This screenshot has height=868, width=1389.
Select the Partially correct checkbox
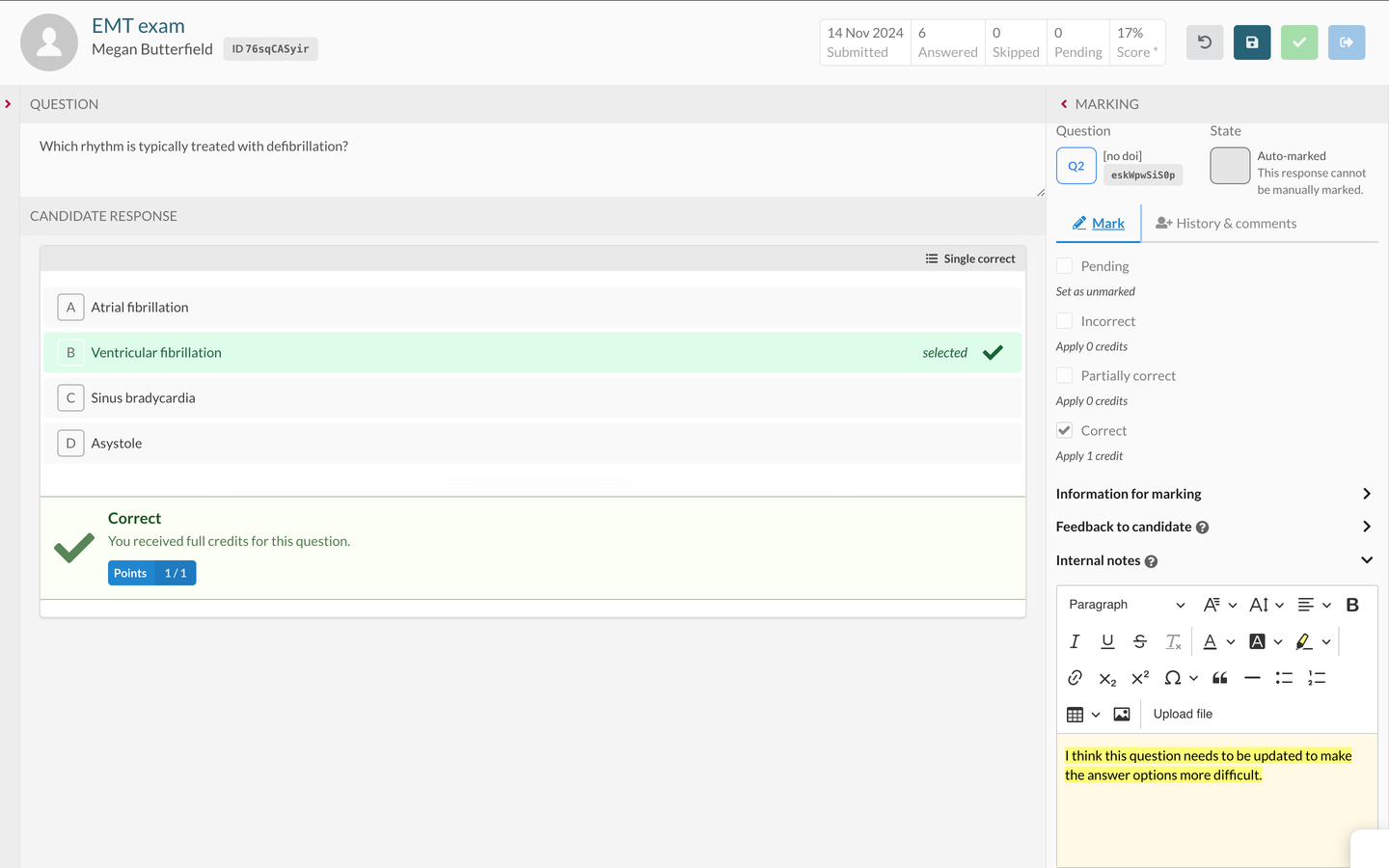[1065, 376]
